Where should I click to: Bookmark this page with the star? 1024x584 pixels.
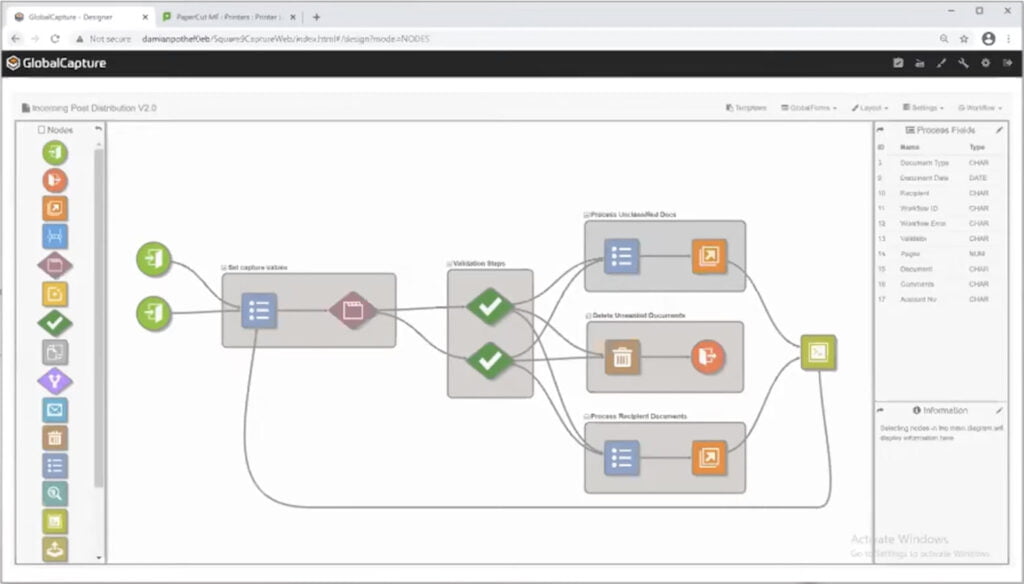click(964, 39)
